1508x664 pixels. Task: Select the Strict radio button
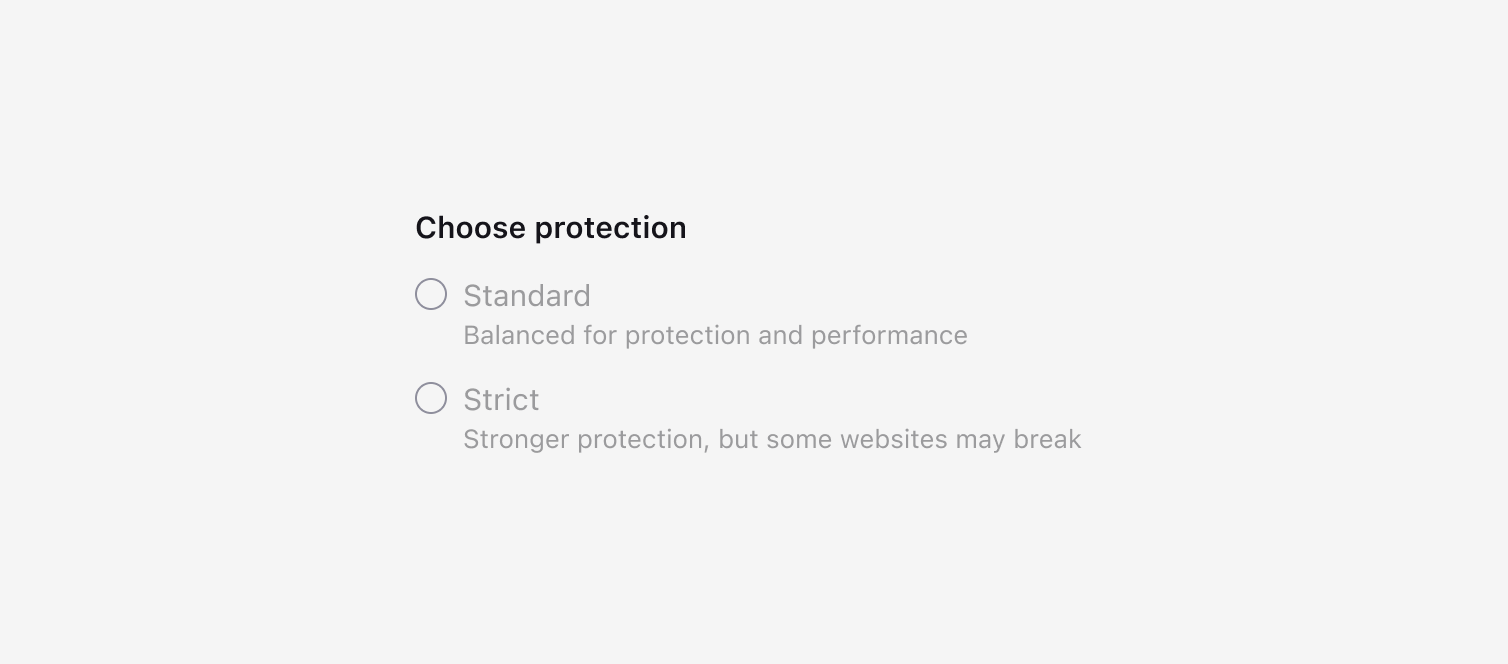click(431, 398)
